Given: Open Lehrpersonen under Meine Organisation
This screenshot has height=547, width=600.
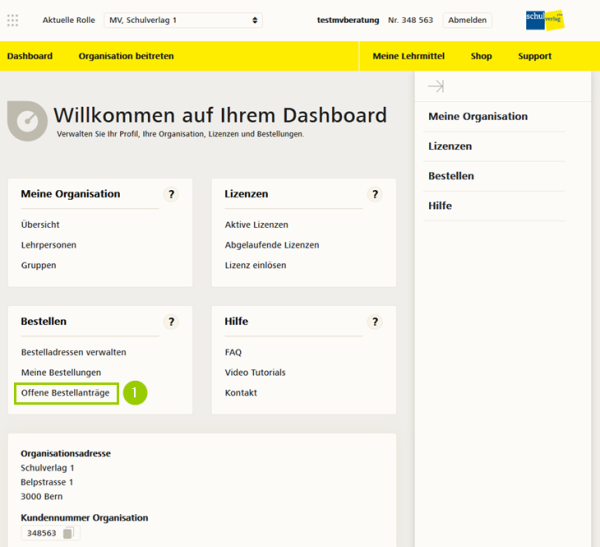Looking at the screenshot, I should [x=48, y=245].
